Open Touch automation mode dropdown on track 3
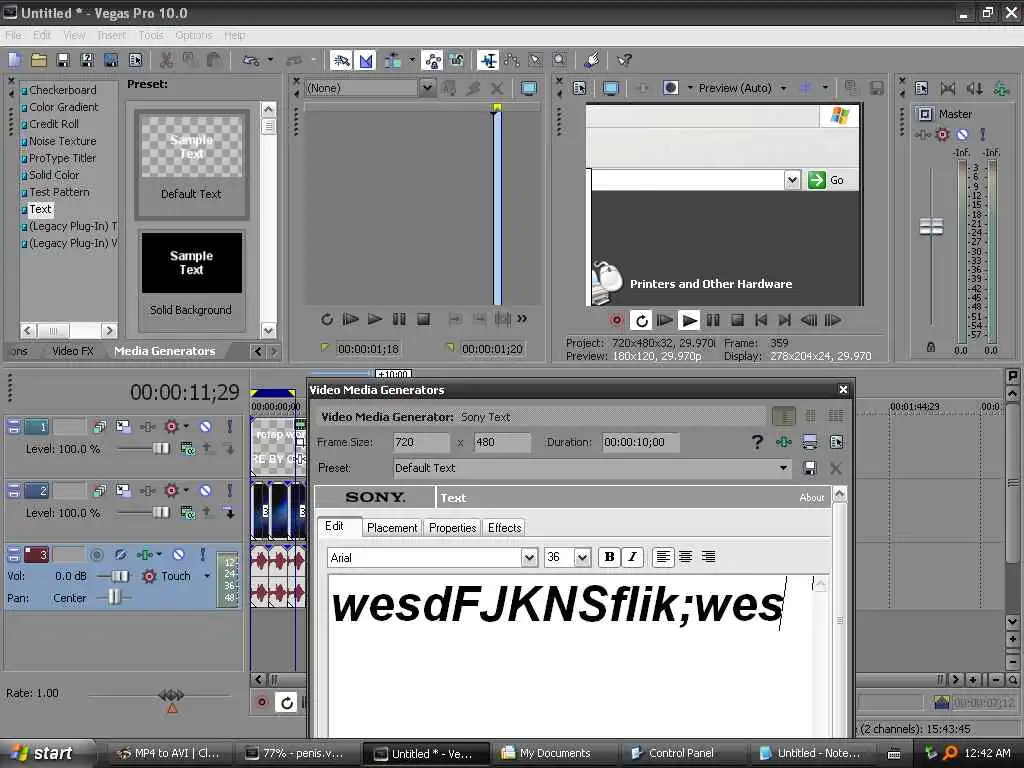Screen dimensions: 1024x768 (207, 576)
